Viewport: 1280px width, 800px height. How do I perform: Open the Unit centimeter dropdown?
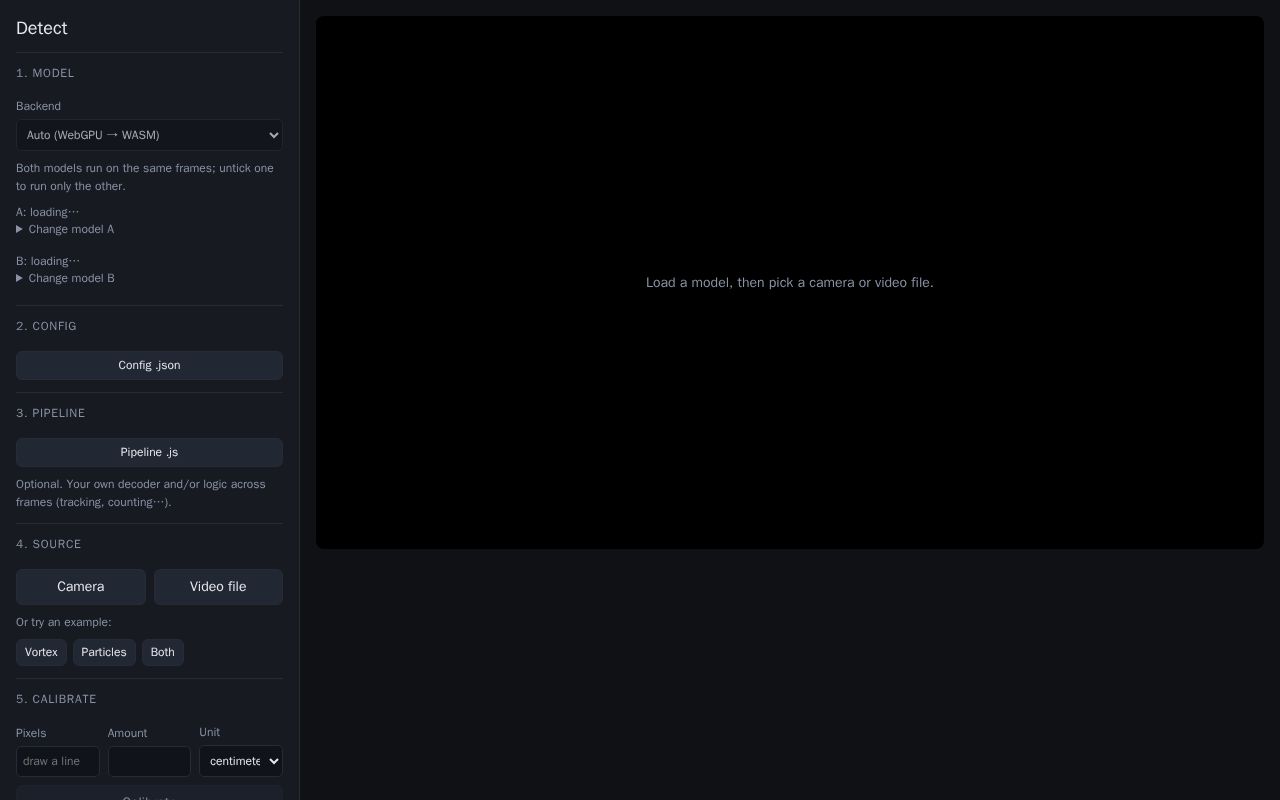pos(241,761)
